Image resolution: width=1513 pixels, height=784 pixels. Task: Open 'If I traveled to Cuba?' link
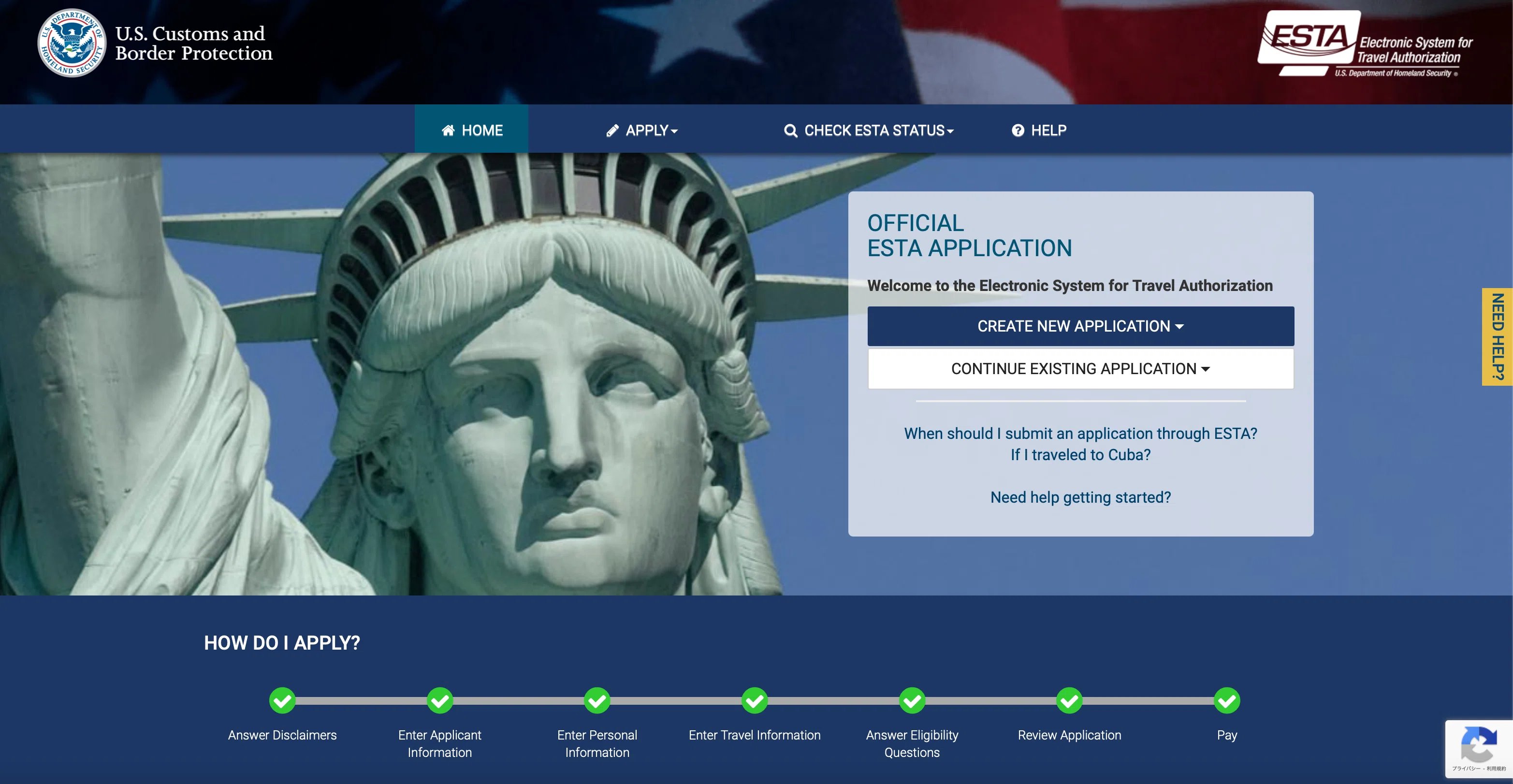pos(1081,454)
